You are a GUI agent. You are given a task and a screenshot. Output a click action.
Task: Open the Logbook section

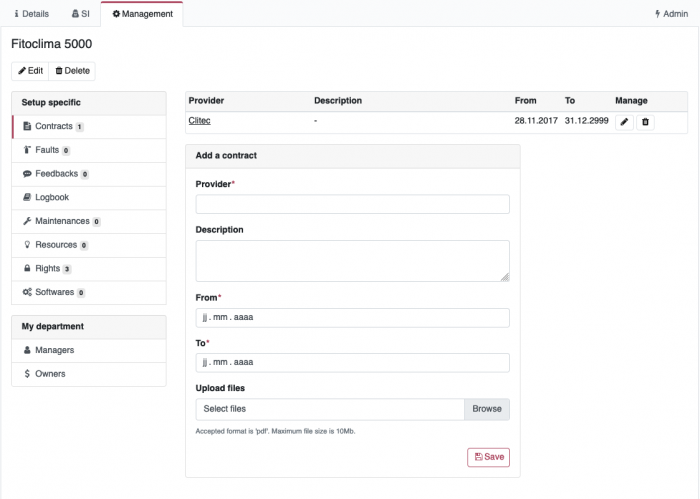51,197
